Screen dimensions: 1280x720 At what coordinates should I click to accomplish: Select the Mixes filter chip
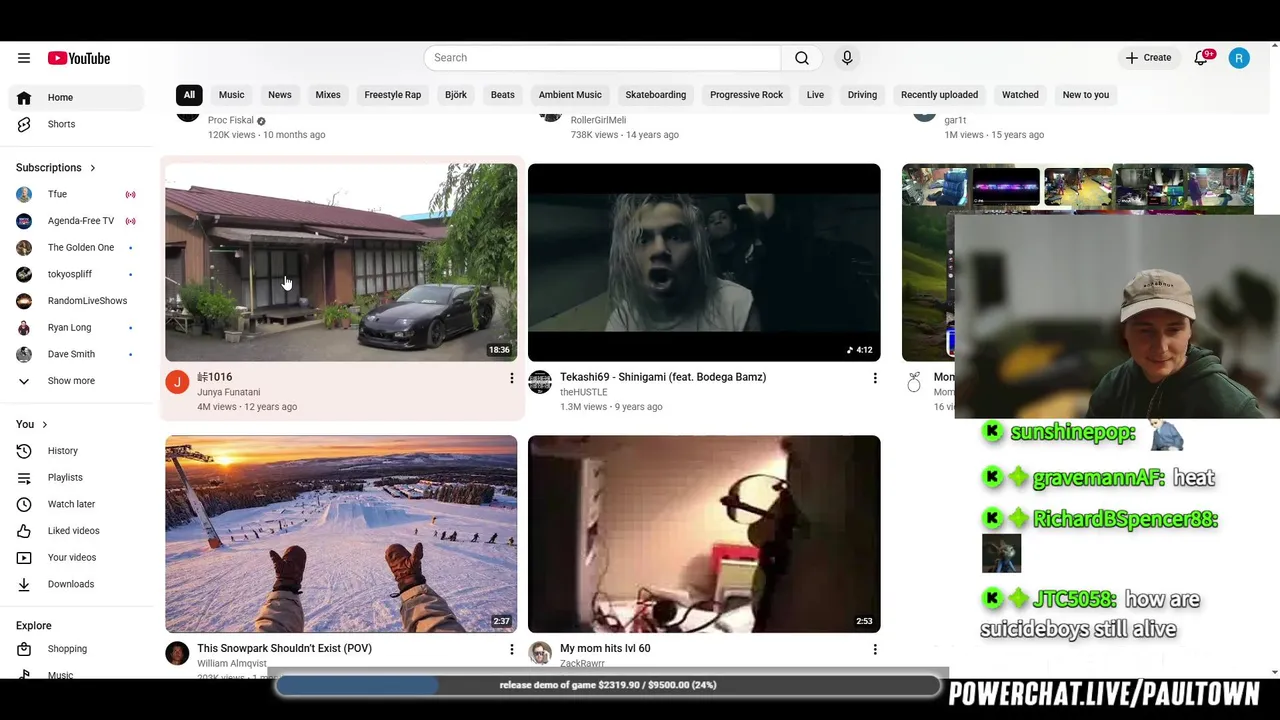click(x=328, y=95)
